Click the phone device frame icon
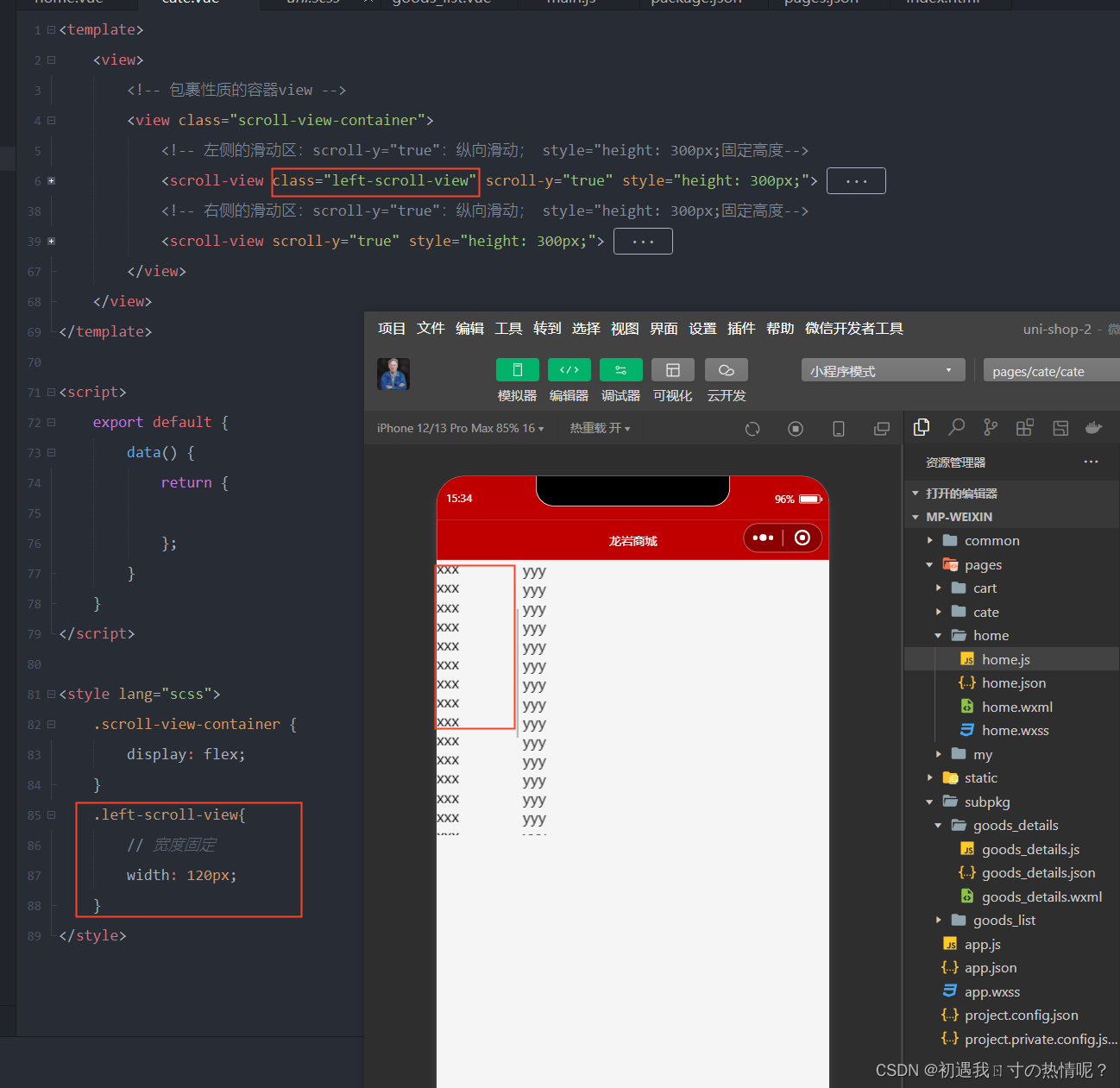The image size is (1120, 1088). 838,429
